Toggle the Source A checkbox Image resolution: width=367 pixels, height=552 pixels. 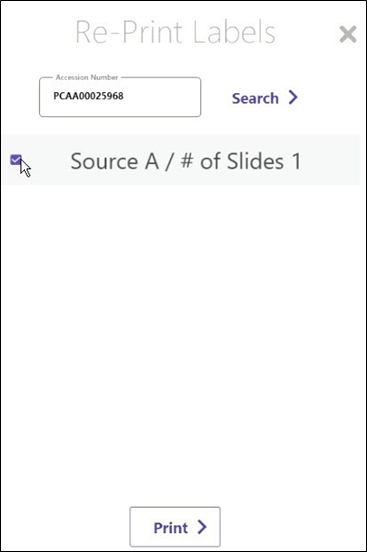(x=16, y=160)
